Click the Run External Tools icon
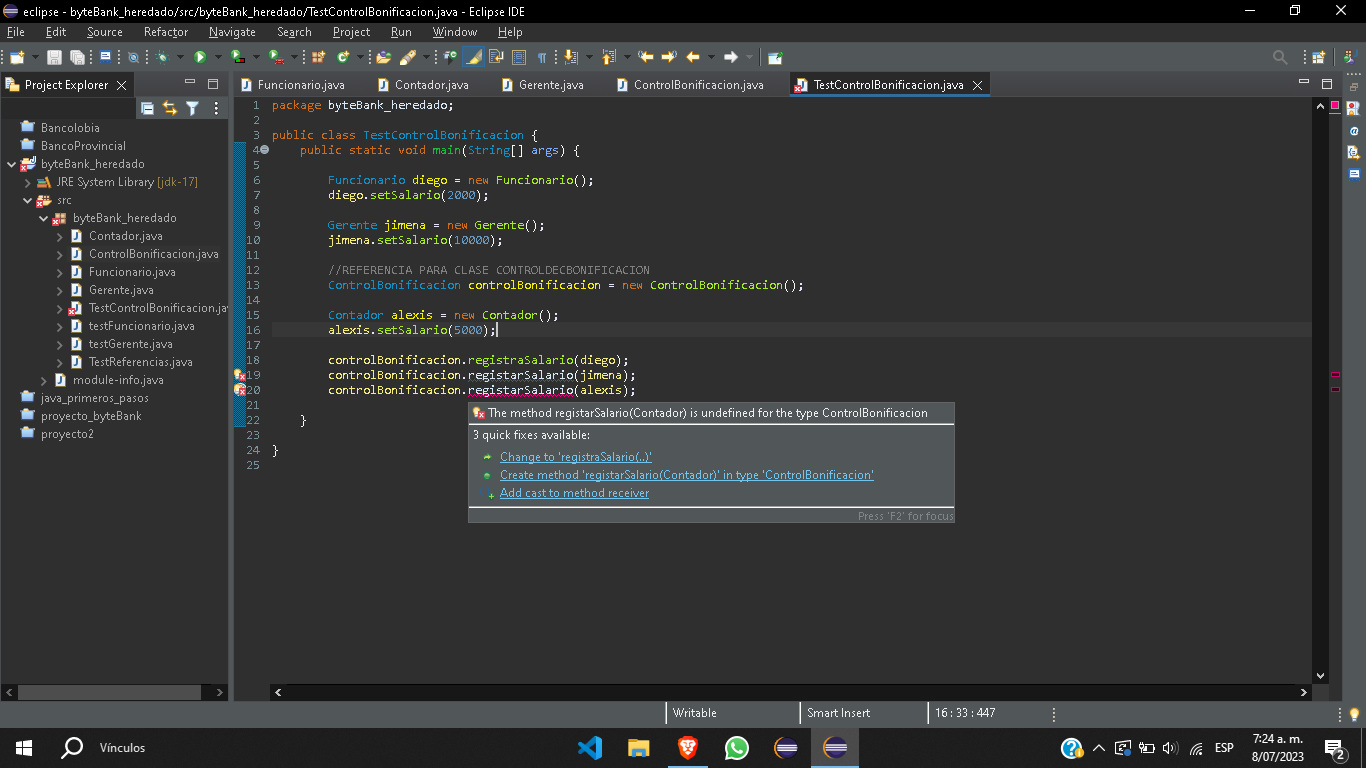Image resolution: width=1366 pixels, height=768 pixels. pyautogui.click(x=275, y=57)
